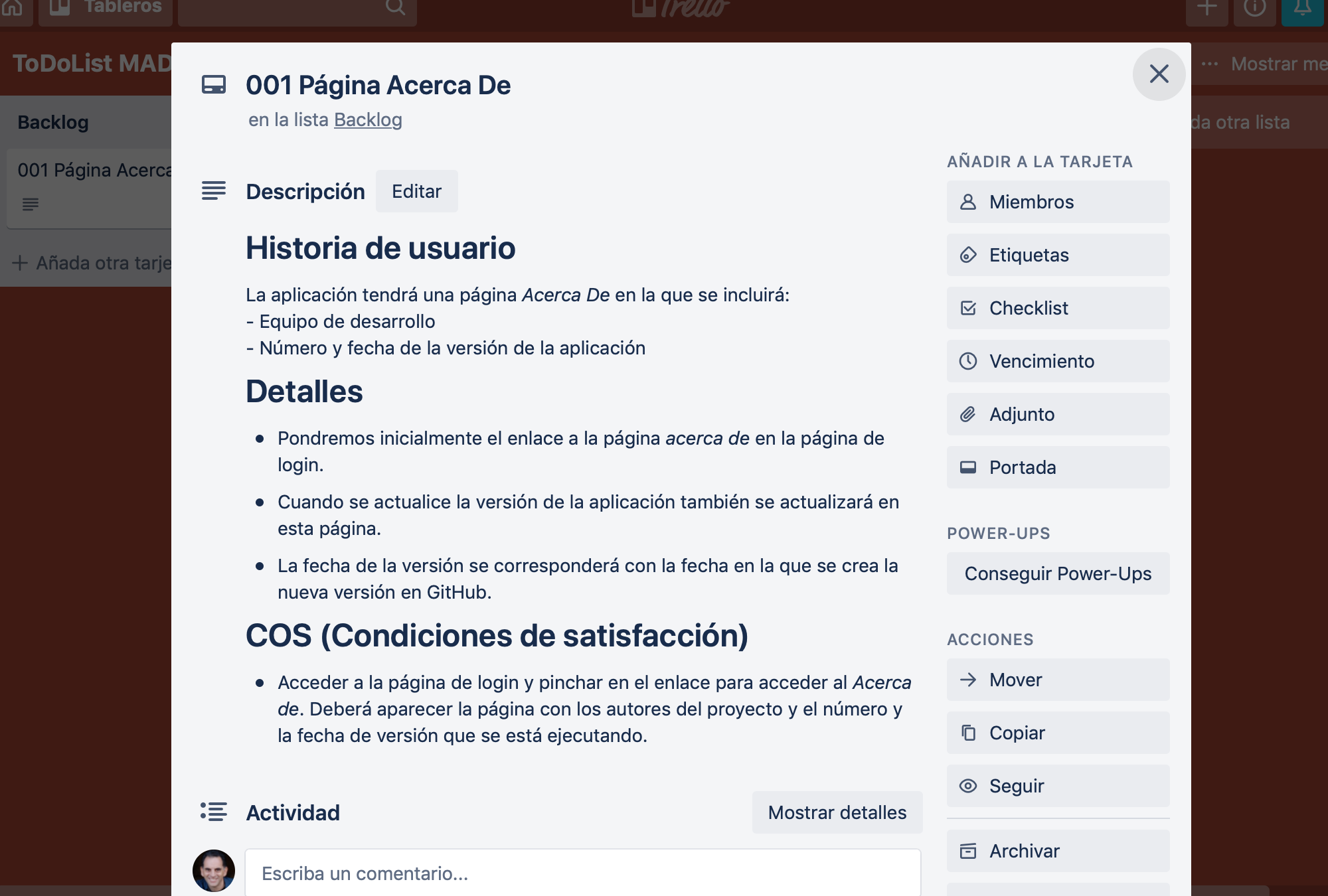1328x896 pixels.
Task: Click the ellipsis icon beside Mostrar menú
Action: tap(1210, 64)
